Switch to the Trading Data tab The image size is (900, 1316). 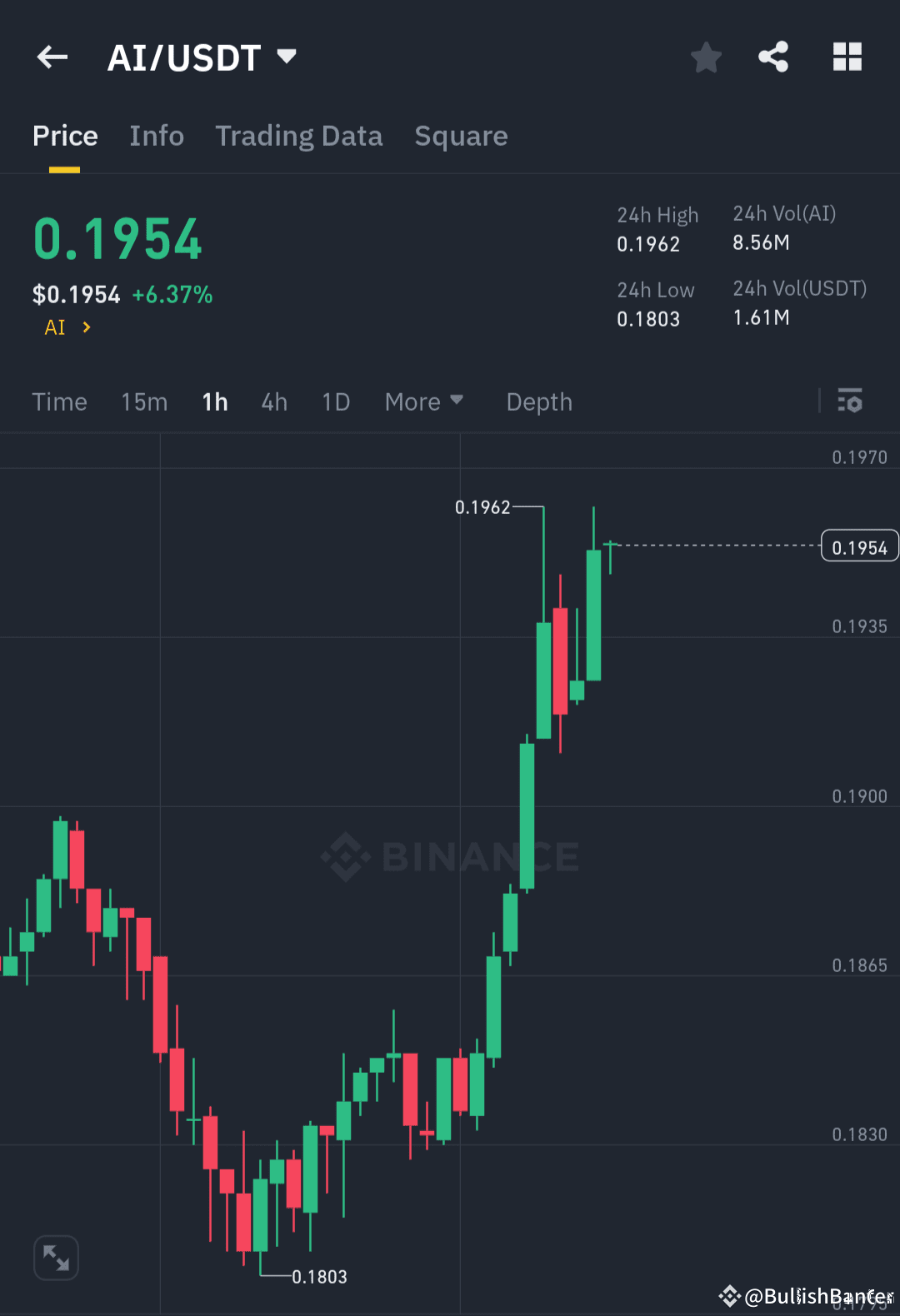coord(299,136)
